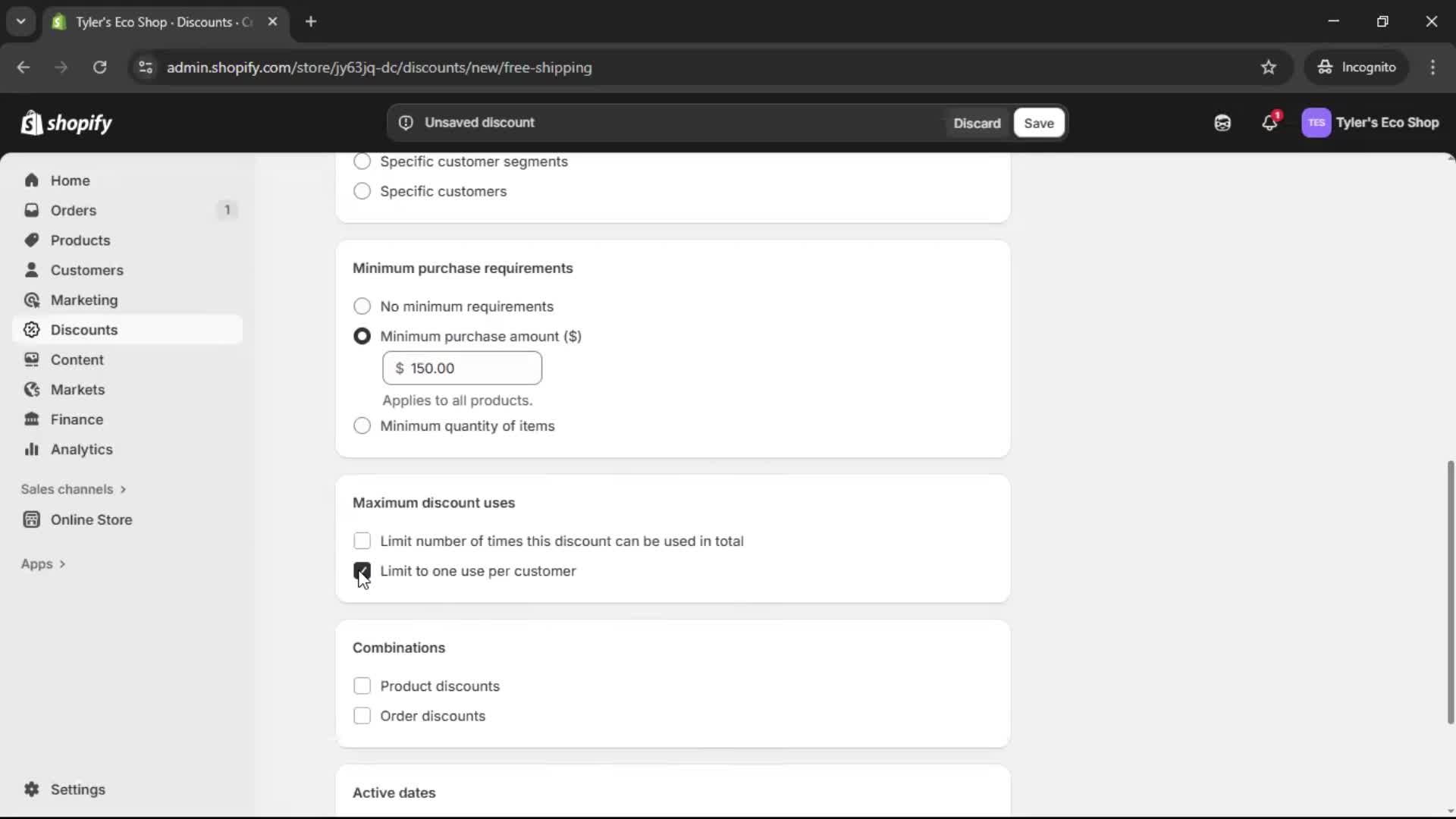Discard the unsaved discount
Image resolution: width=1456 pixels, height=819 pixels.
click(977, 122)
